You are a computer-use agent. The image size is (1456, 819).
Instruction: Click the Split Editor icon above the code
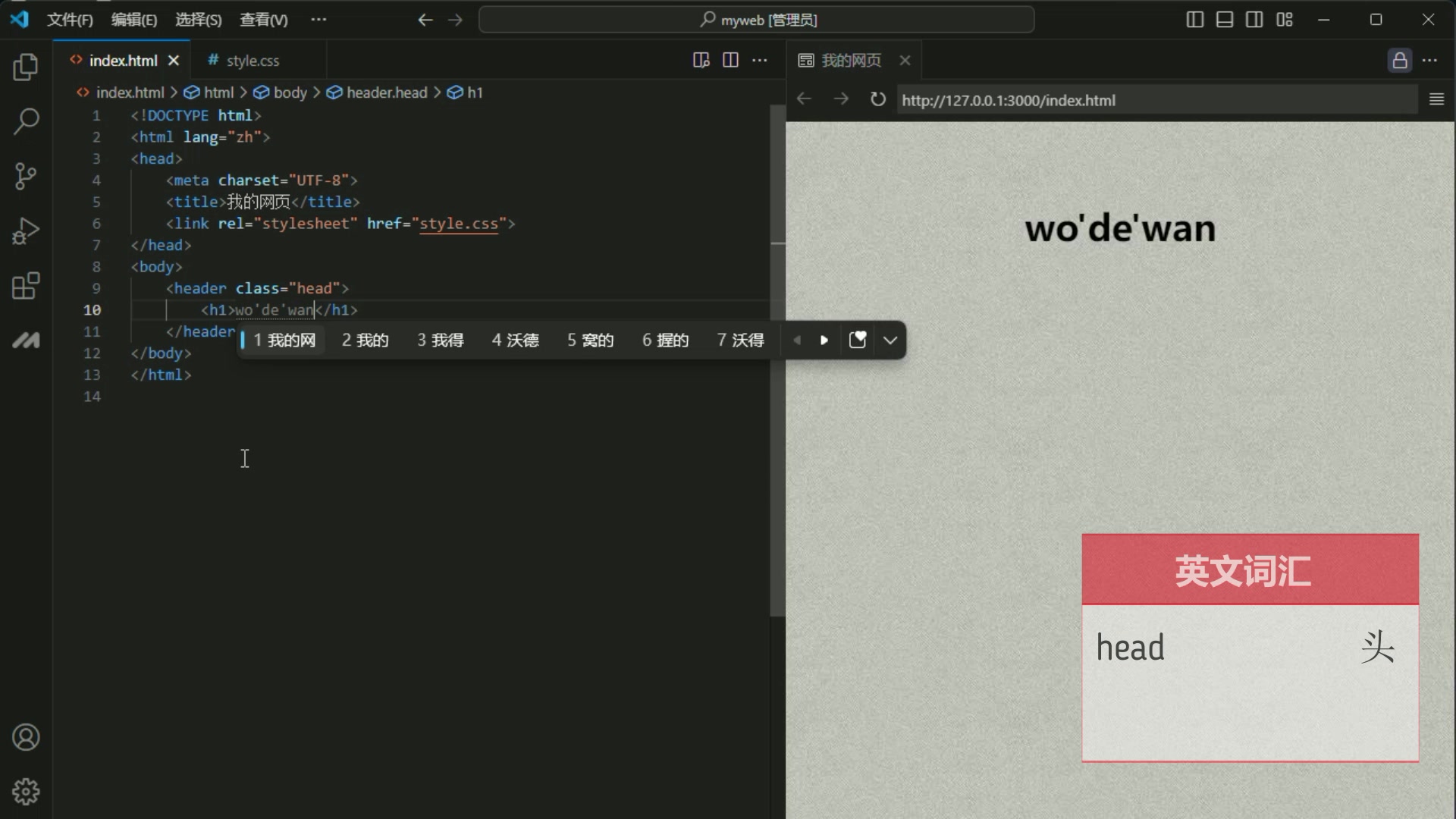(x=730, y=60)
